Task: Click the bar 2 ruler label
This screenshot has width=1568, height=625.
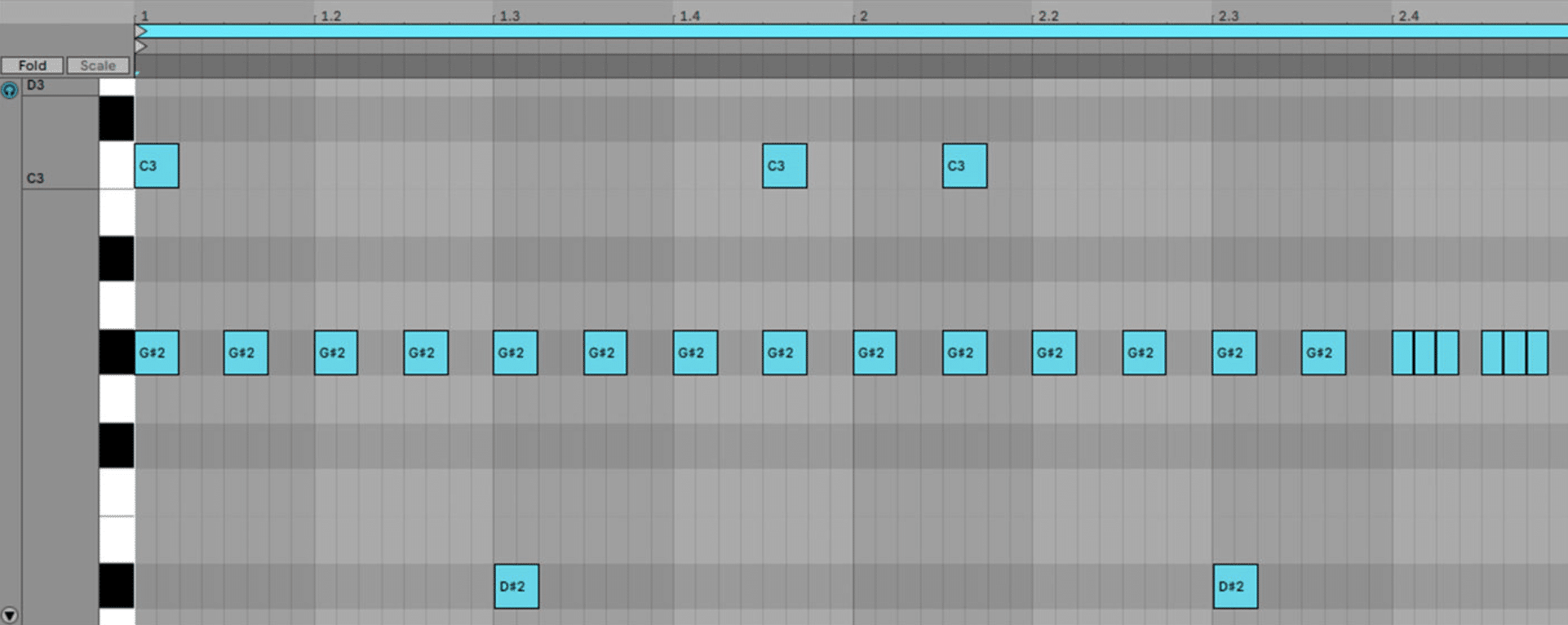Action: click(x=863, y=16)
